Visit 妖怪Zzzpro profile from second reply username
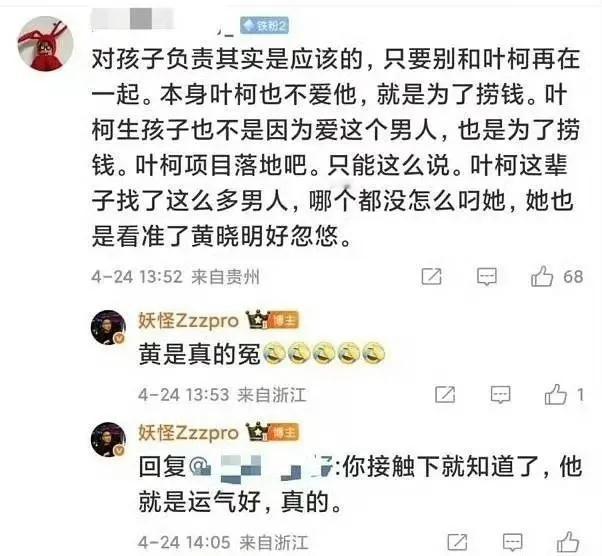This screenshot has height=556, width=602. point(188,433)
